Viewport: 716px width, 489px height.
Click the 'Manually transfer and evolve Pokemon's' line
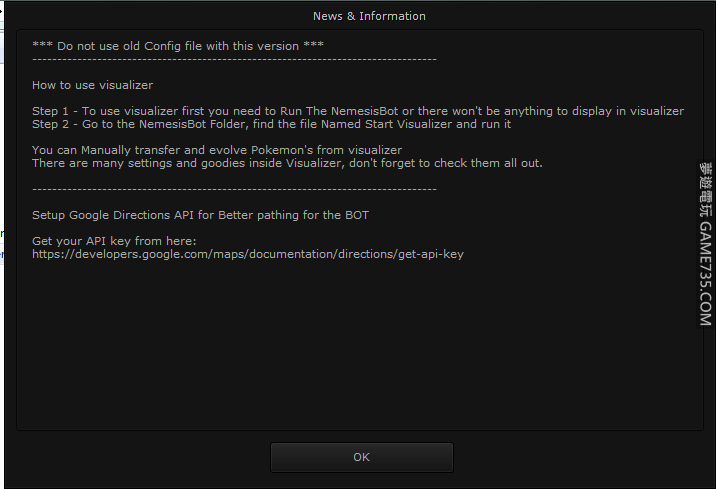(x=216, y=150)
